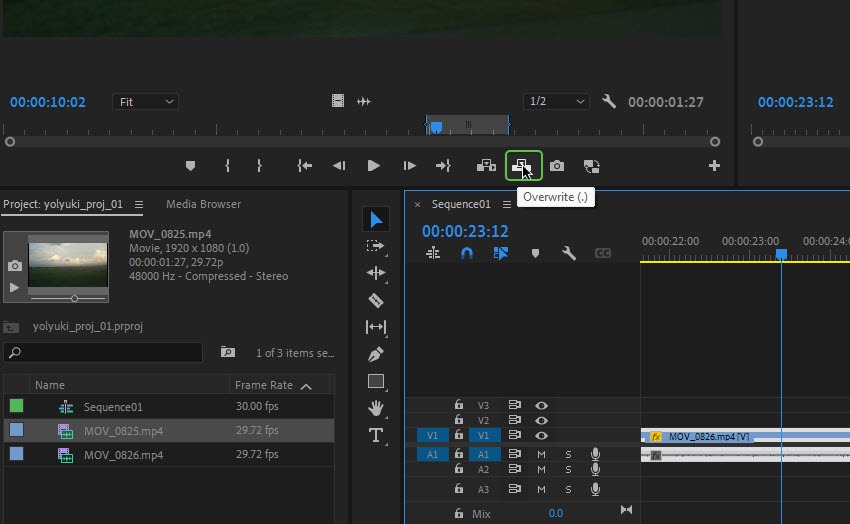850x524 pixels.
Task: Select the Pen tool
Action: (376, 354)
